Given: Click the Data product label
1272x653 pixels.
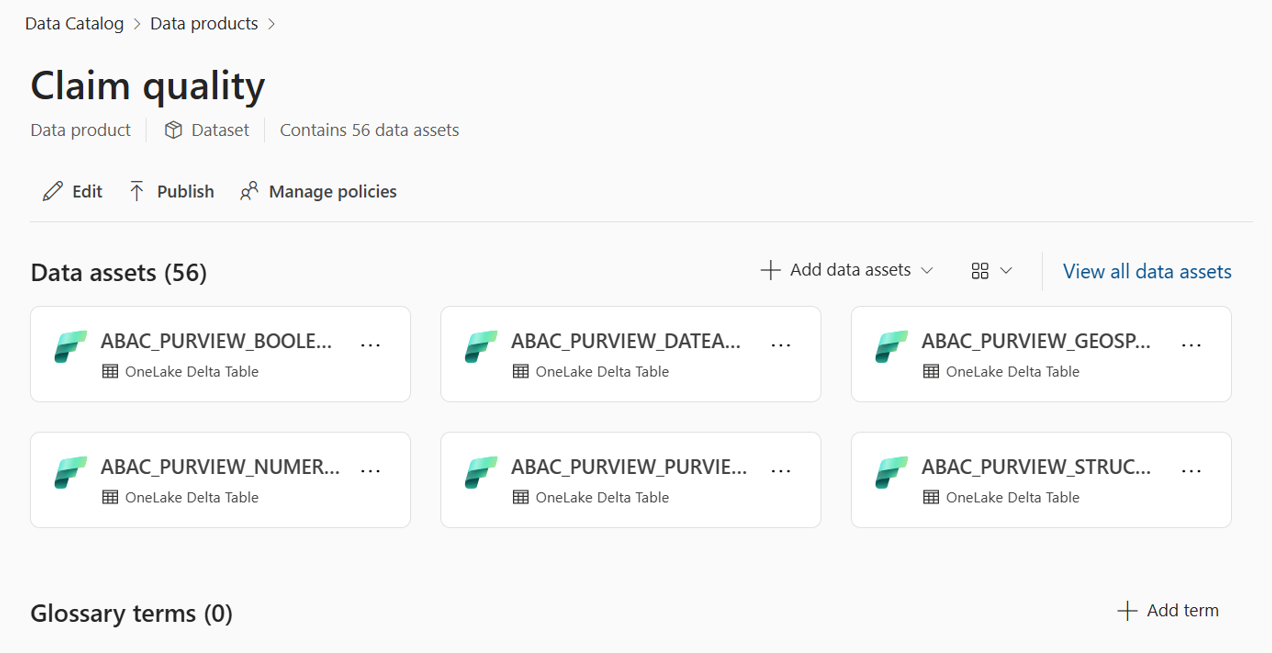Looking at the screenshot, I should click(x=80, y=130).
